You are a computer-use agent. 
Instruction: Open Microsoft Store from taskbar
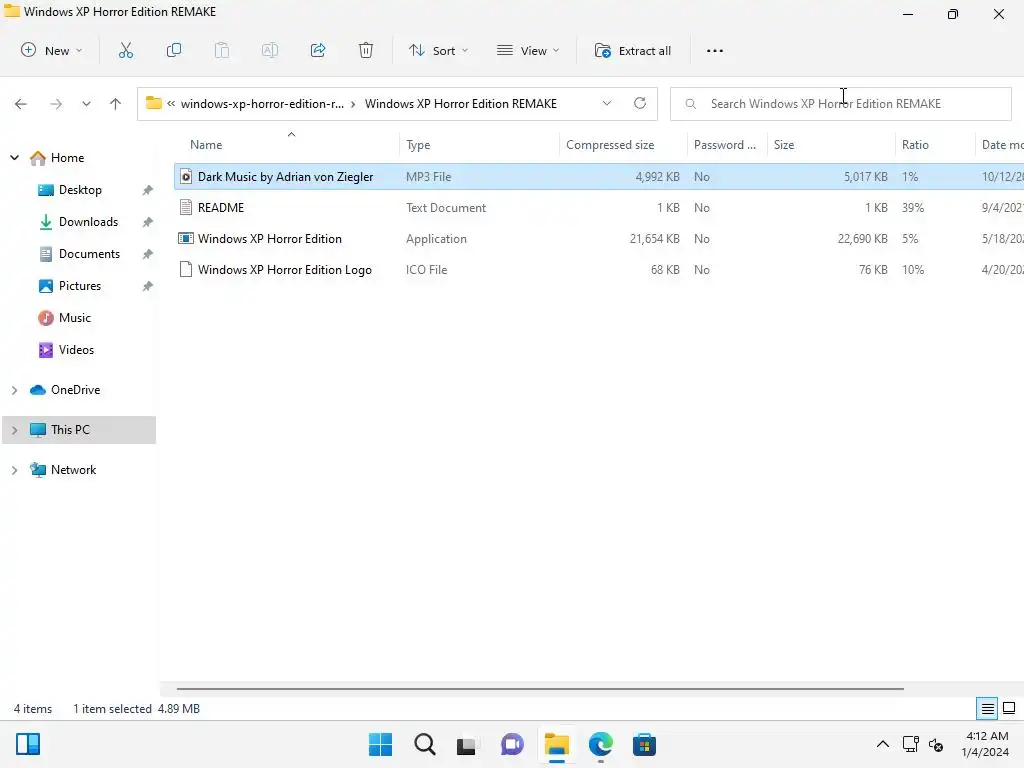644,744
